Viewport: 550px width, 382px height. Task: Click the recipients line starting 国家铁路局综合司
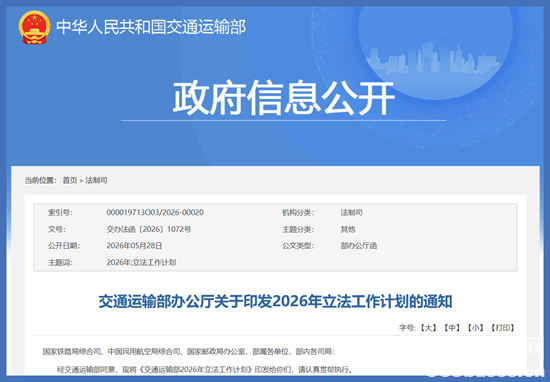(189, 351)
